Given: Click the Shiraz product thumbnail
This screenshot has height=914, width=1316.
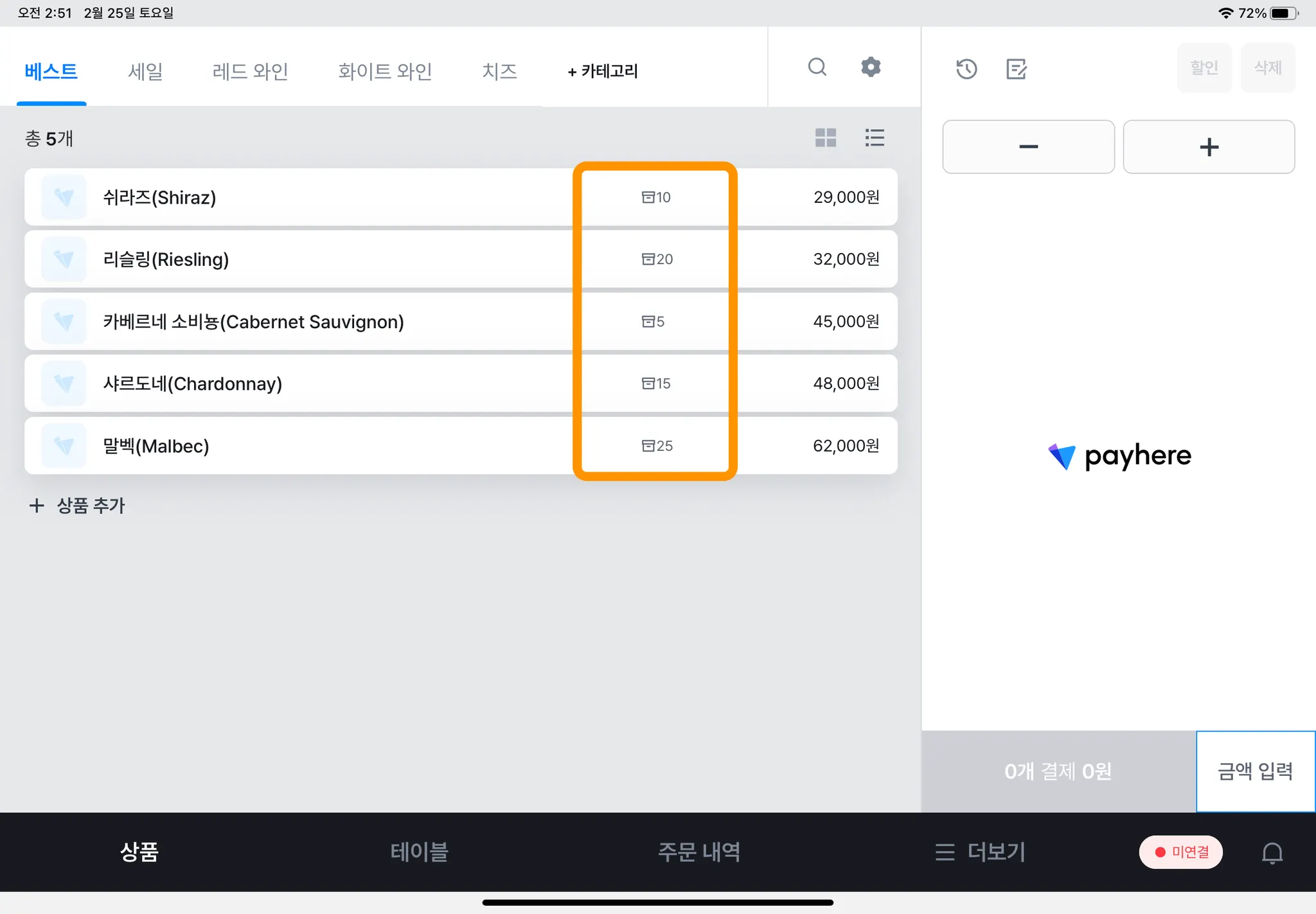Looking at the screenshot, I should [64, 197].
